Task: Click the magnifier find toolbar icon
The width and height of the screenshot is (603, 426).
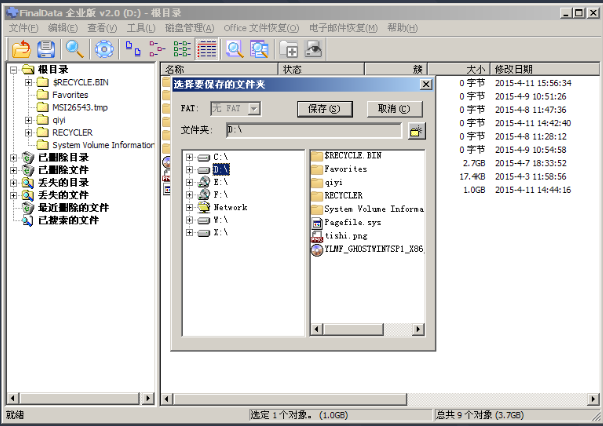Action: click(75, 49)
